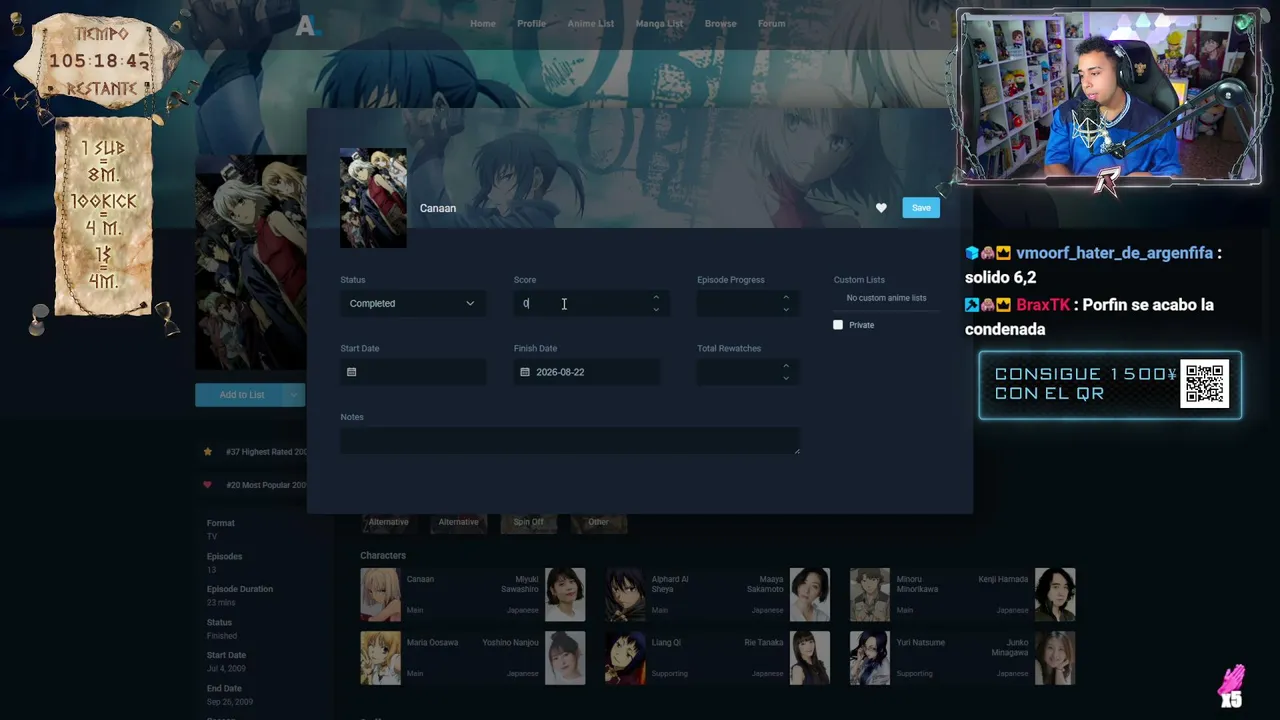Increment Episode Progress with the up arrow
This screenshot has height=720, width=1280.
click(786, 297)
